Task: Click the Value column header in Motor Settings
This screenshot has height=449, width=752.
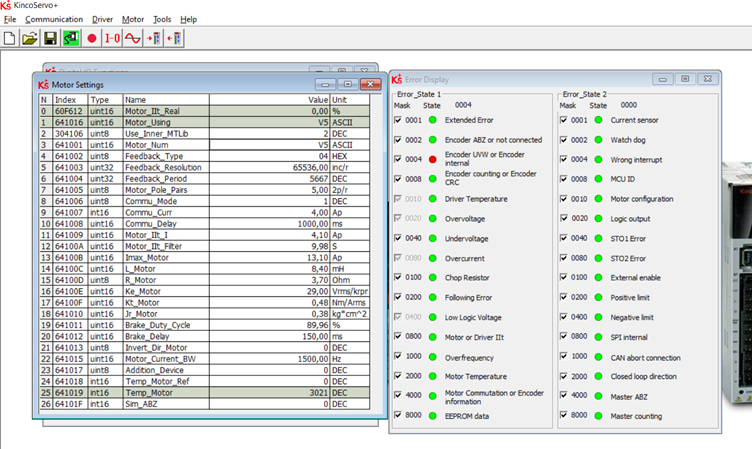Action: click(x=317, y=100)
